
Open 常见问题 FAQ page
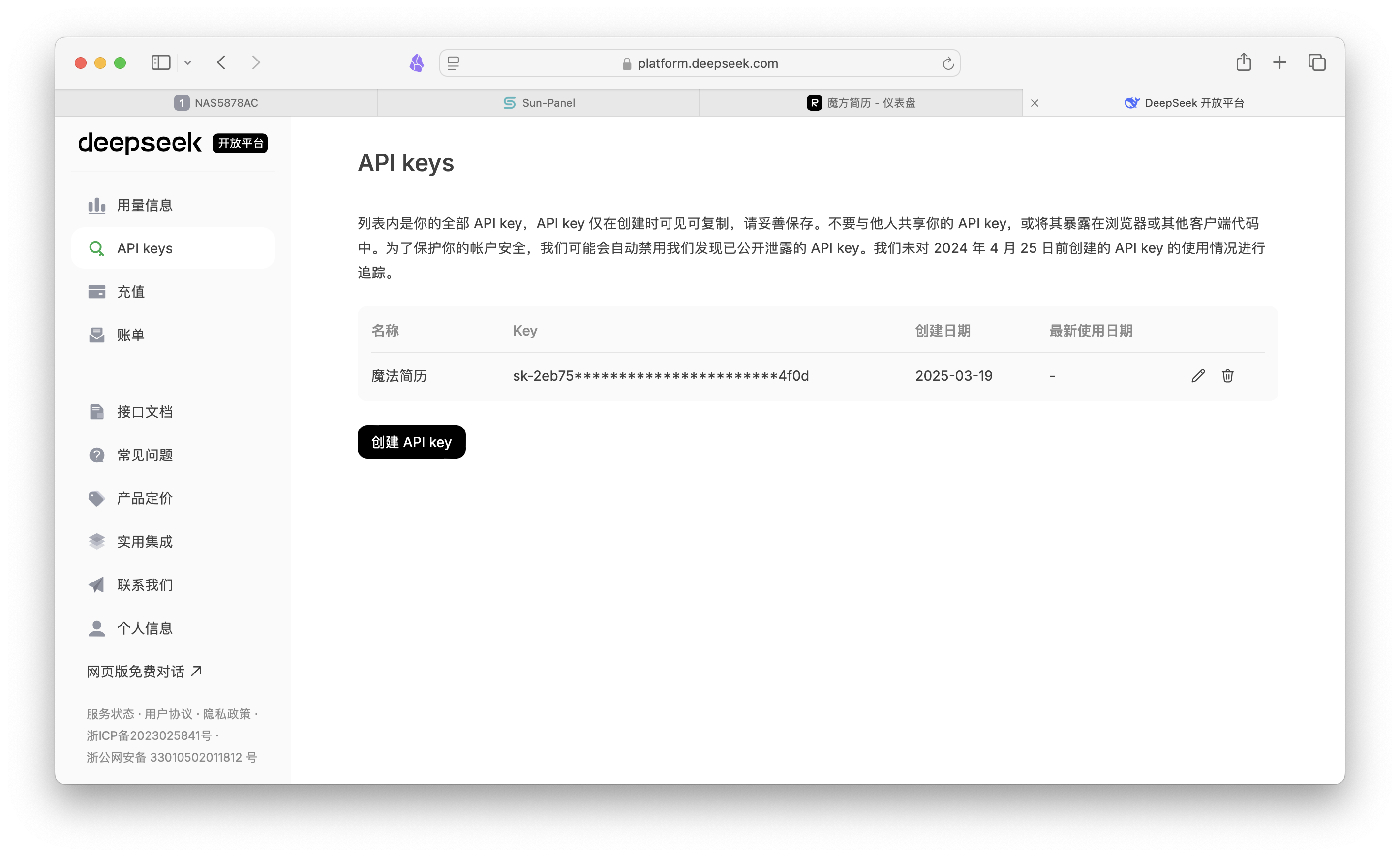pyautogui.click(x=173, y=455)
